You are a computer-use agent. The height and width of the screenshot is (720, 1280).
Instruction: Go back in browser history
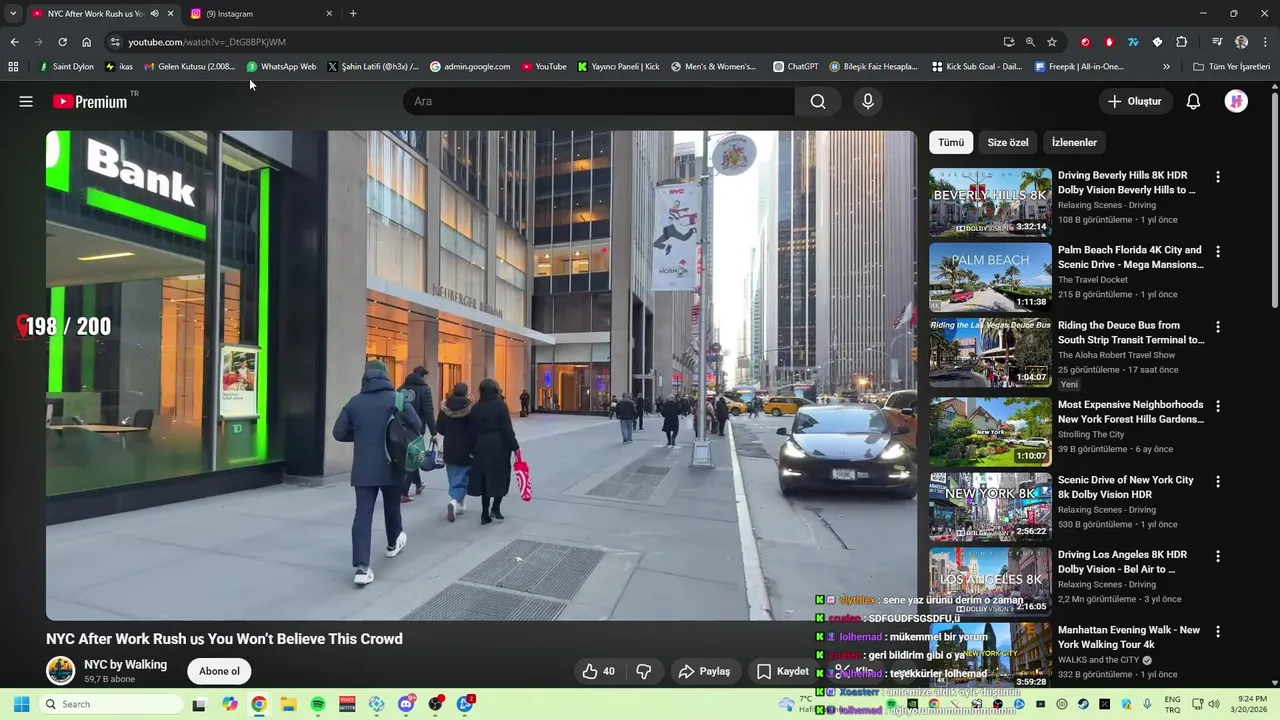pyautogui.click(x=14, y=42)
